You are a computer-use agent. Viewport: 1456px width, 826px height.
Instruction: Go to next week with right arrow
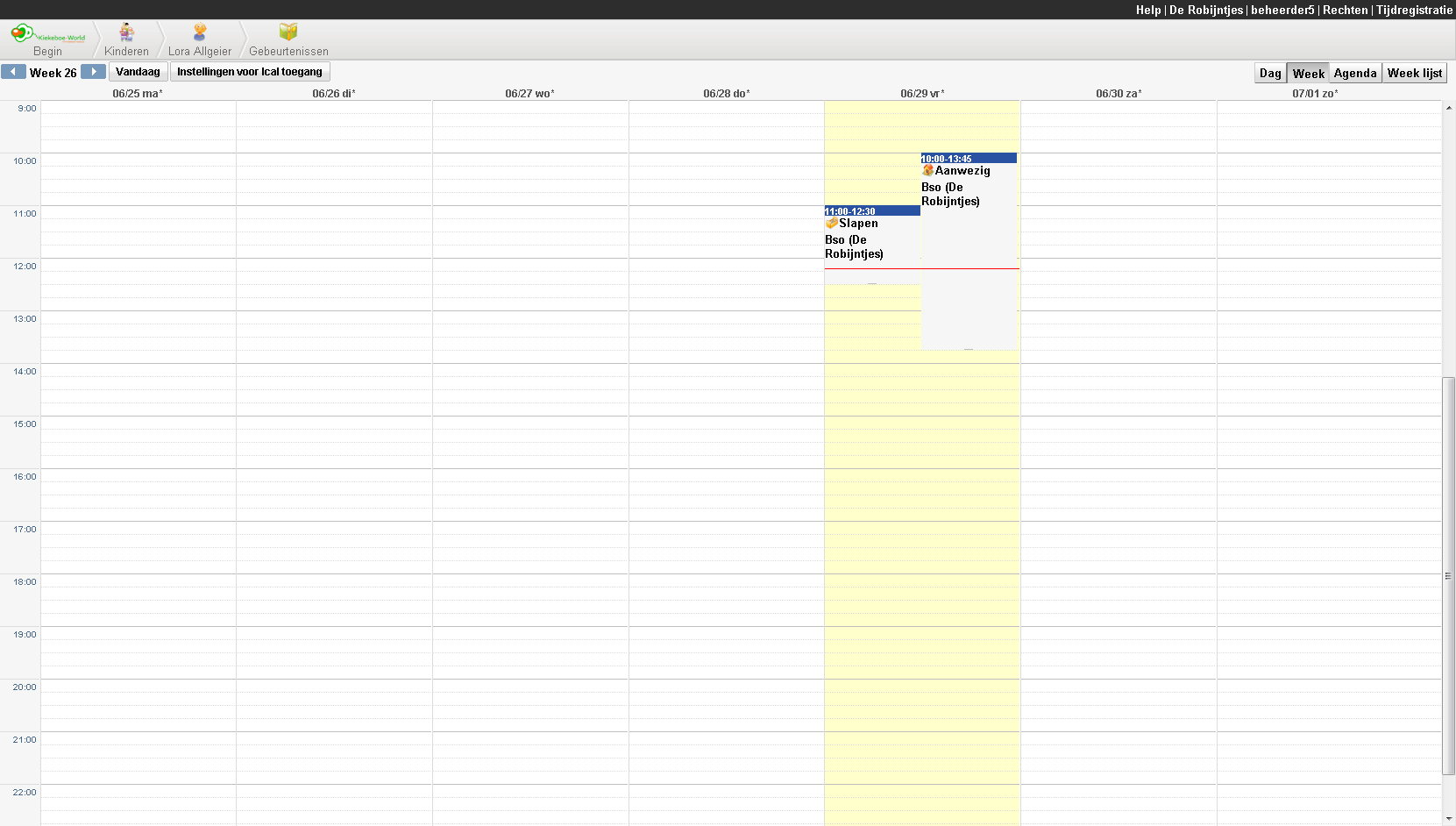click(x=93, y=72)
